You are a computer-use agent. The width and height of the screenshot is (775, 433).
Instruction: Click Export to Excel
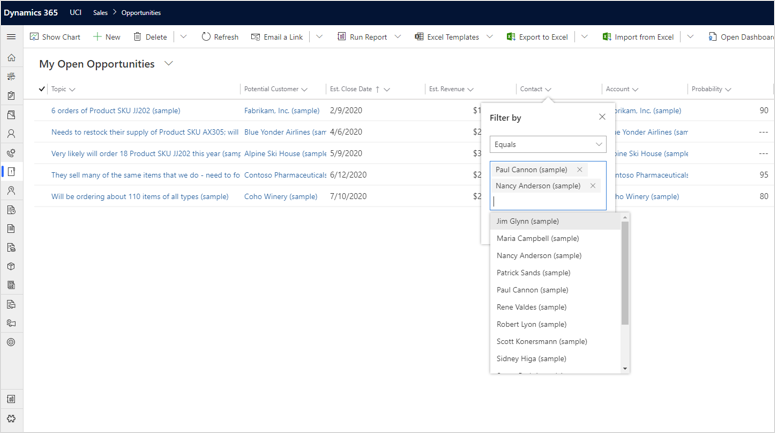pyautogui.click(x=537, y=37)
